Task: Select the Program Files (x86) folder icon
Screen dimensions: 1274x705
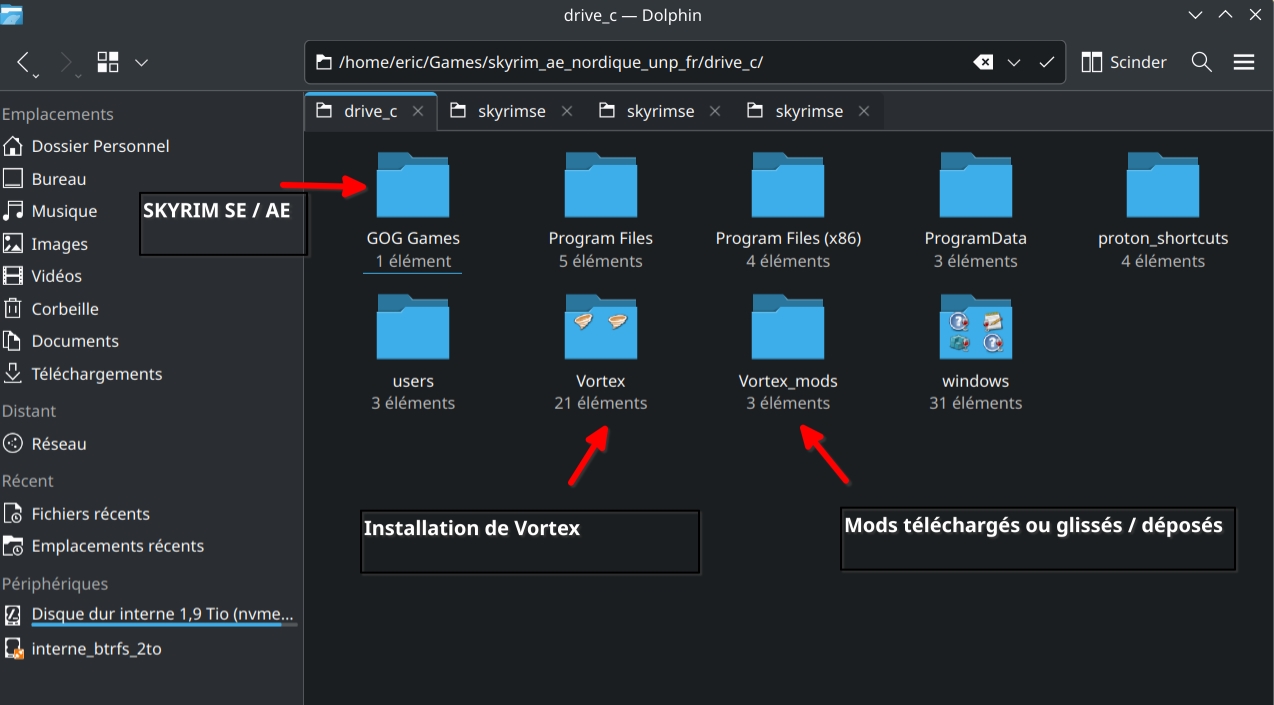Action: click(x=788, y=185)
